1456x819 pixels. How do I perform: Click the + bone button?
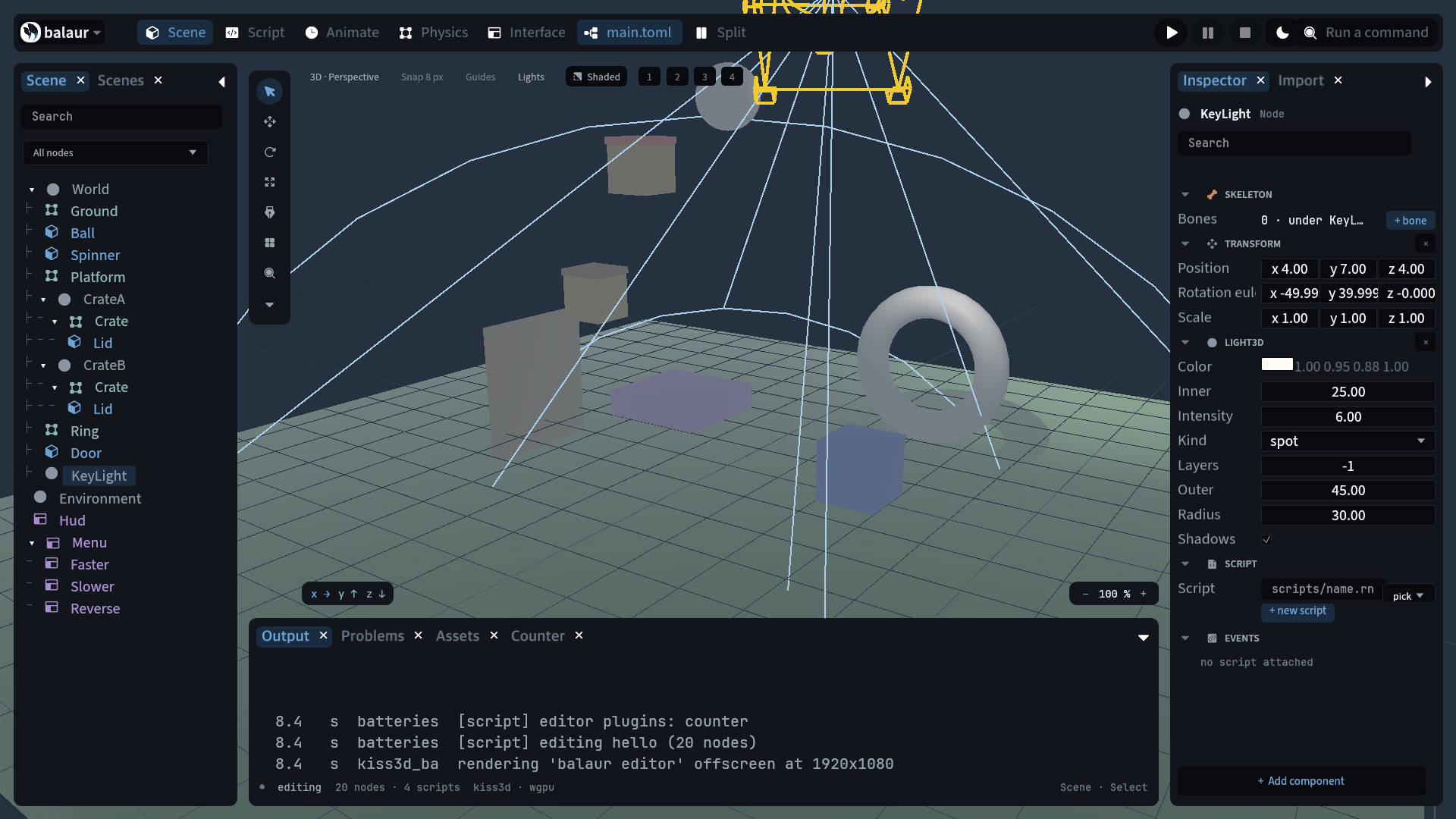point(1410,221)
